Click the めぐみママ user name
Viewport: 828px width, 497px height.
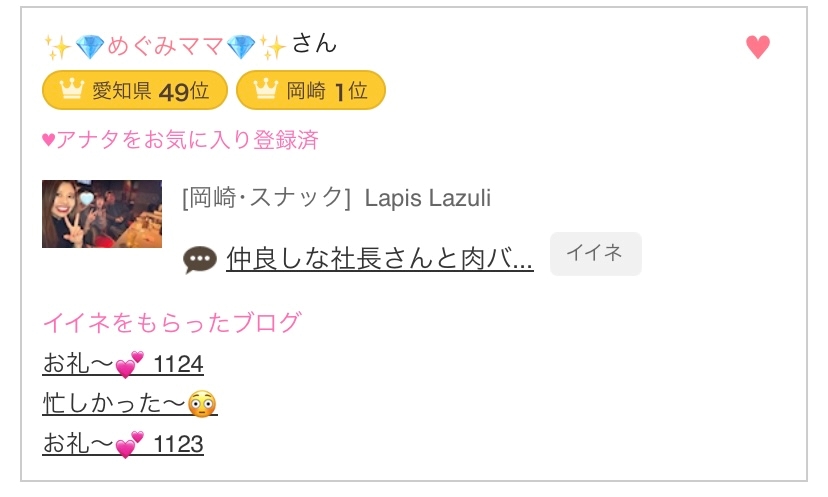click(165, 46)
